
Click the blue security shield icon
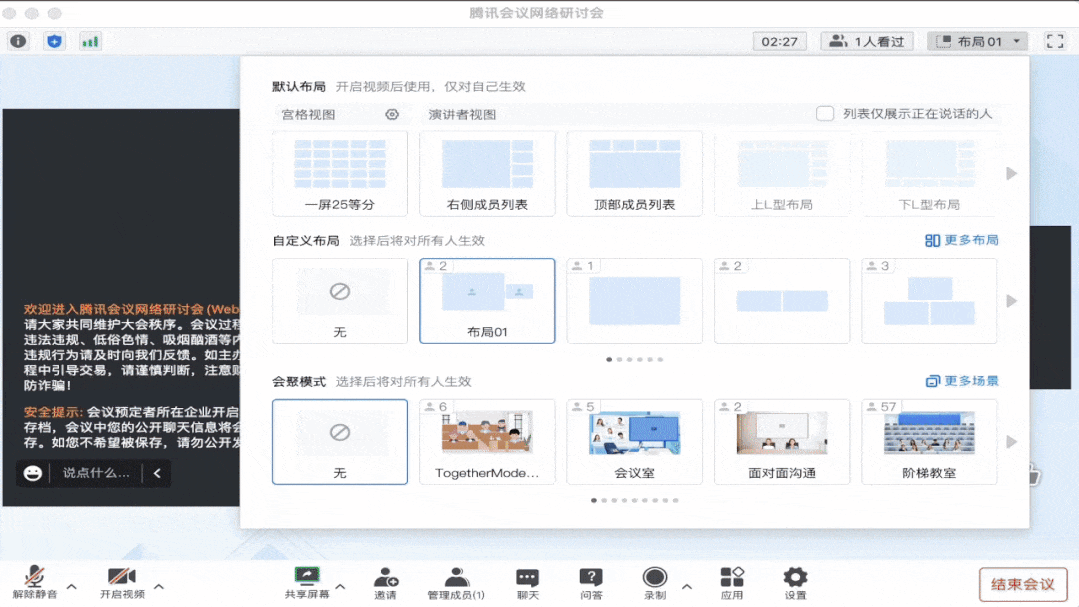[x=54, y=41]
